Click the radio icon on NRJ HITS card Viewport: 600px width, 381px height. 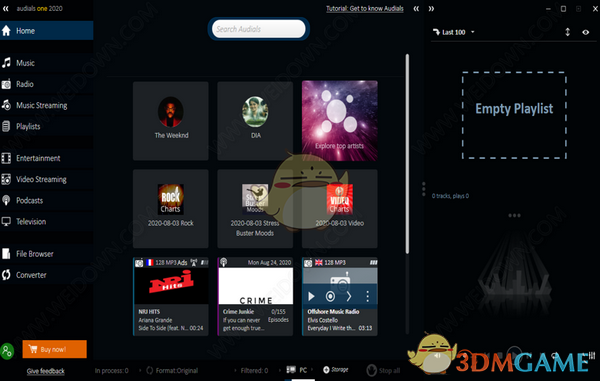[x=139, y=262]
